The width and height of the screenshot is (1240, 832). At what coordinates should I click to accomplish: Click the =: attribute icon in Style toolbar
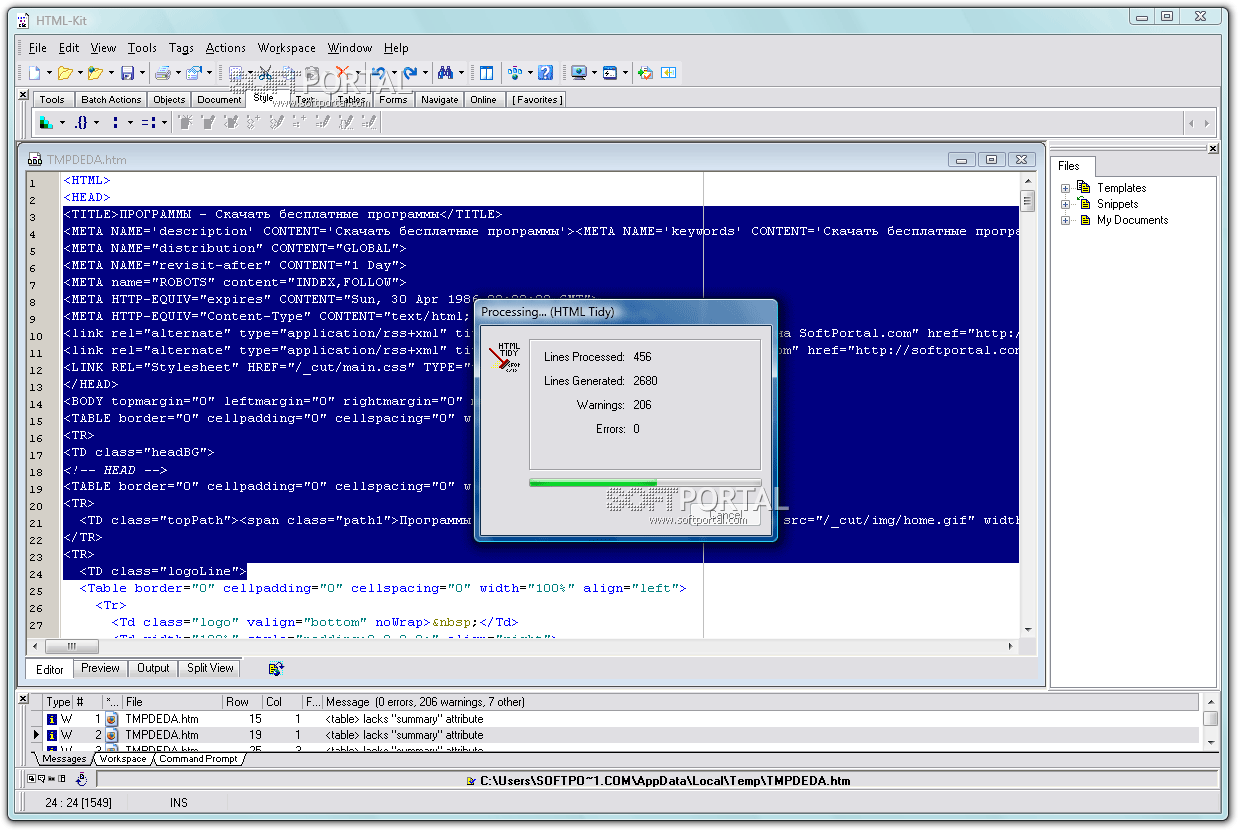coord(148,123)
